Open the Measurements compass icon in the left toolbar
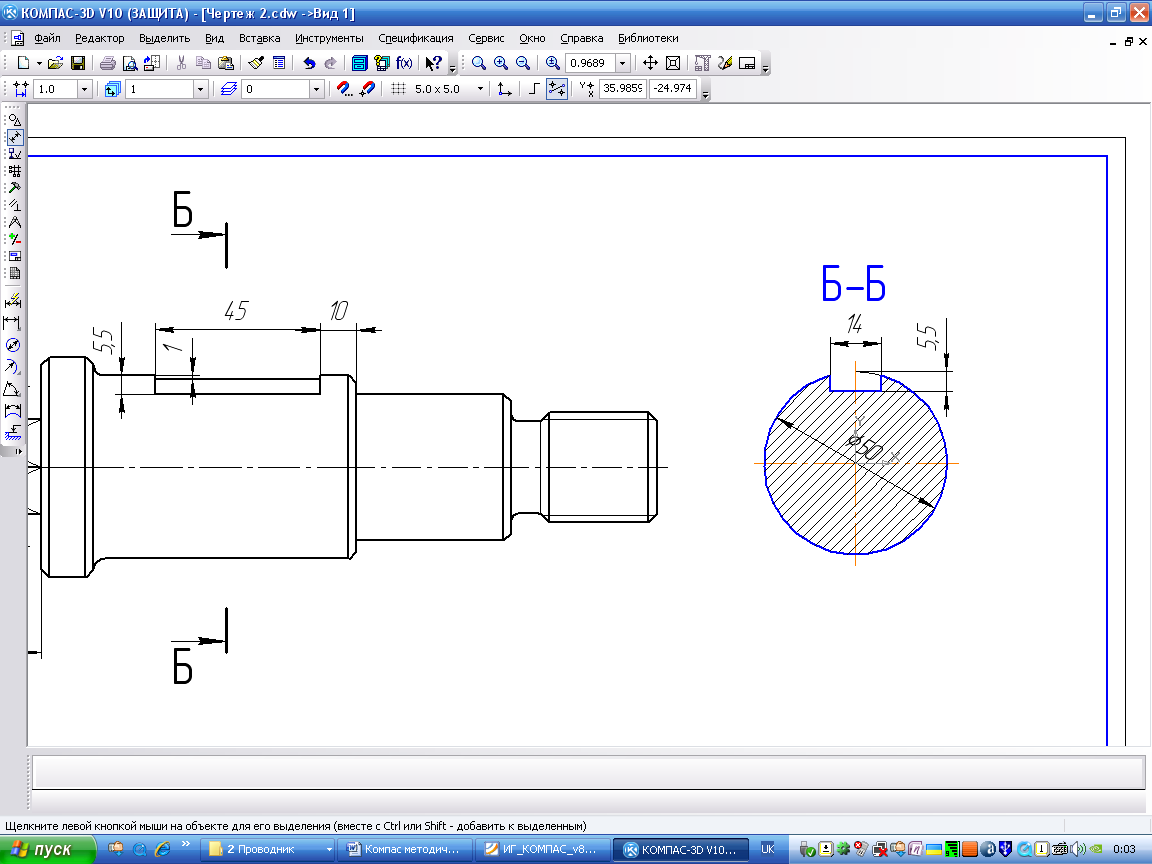 click(x=15, y=222)
